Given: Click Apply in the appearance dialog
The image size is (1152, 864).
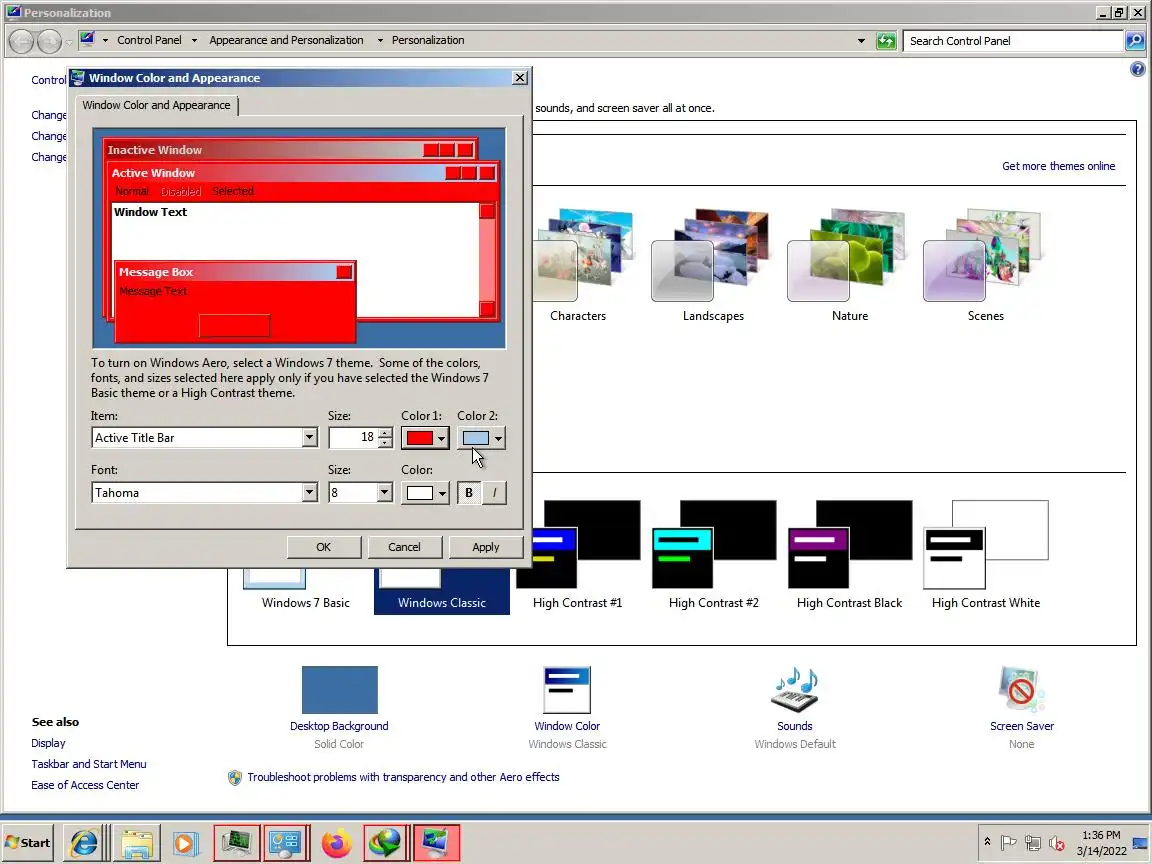Looking at the screenshot, I should [x=486, y=547].
